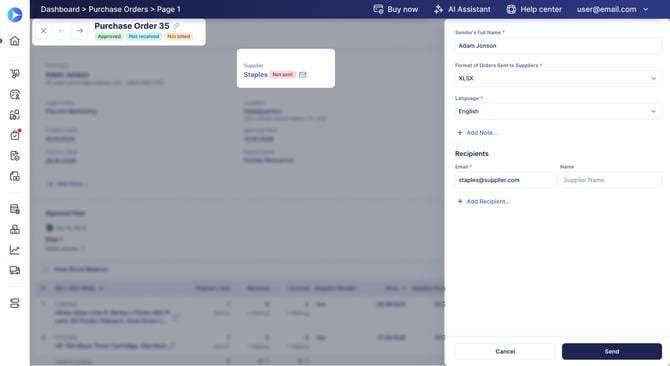This screenshot has width=670, height=366.
Task: Open the delivery truck icon in sidebar
Action: pos(15,270)
